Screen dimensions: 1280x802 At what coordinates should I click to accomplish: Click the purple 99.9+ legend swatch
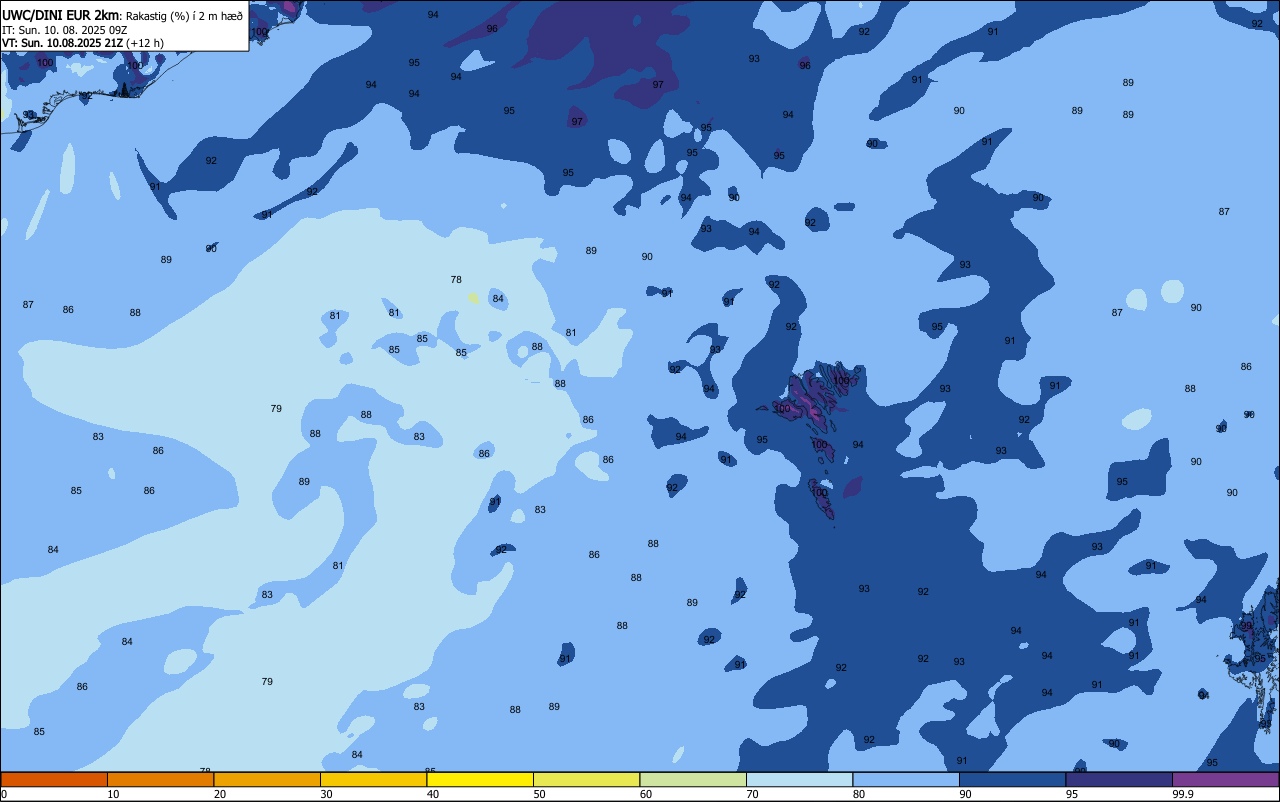(1225, 779)
